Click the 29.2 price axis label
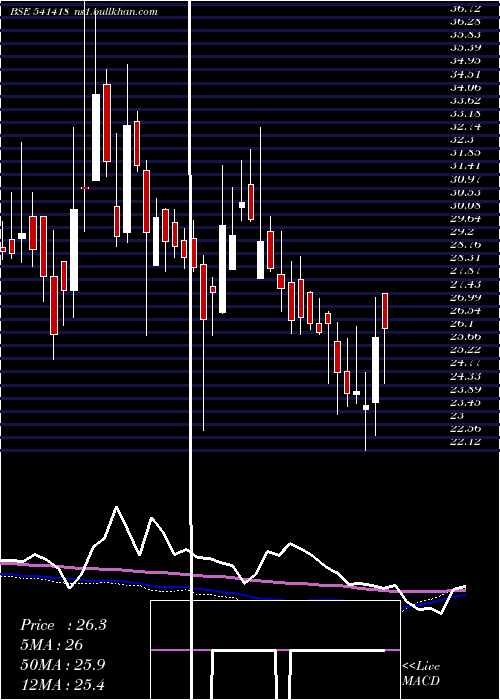500x700 pixels. [462, 232]
